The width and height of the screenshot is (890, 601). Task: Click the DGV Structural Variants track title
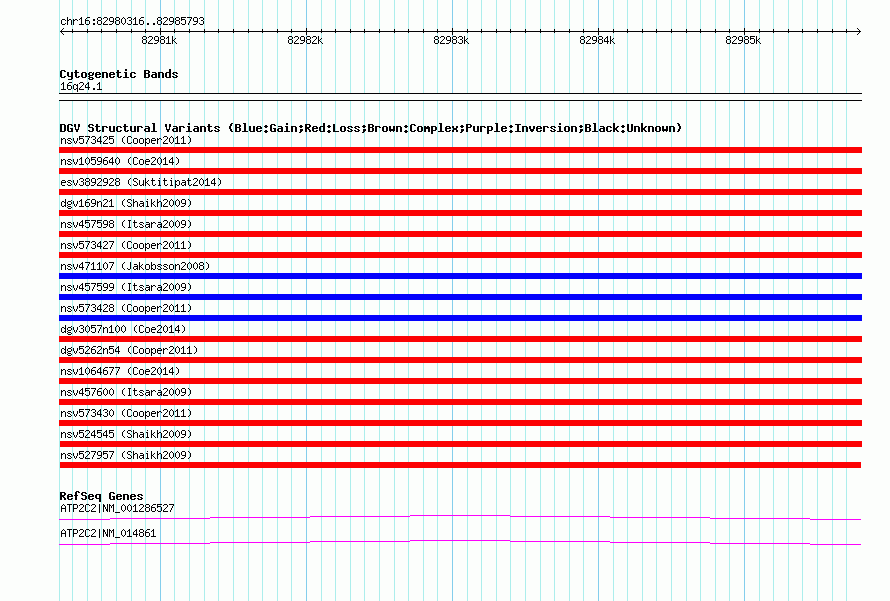pyautogui.click(x=370, y=128)
